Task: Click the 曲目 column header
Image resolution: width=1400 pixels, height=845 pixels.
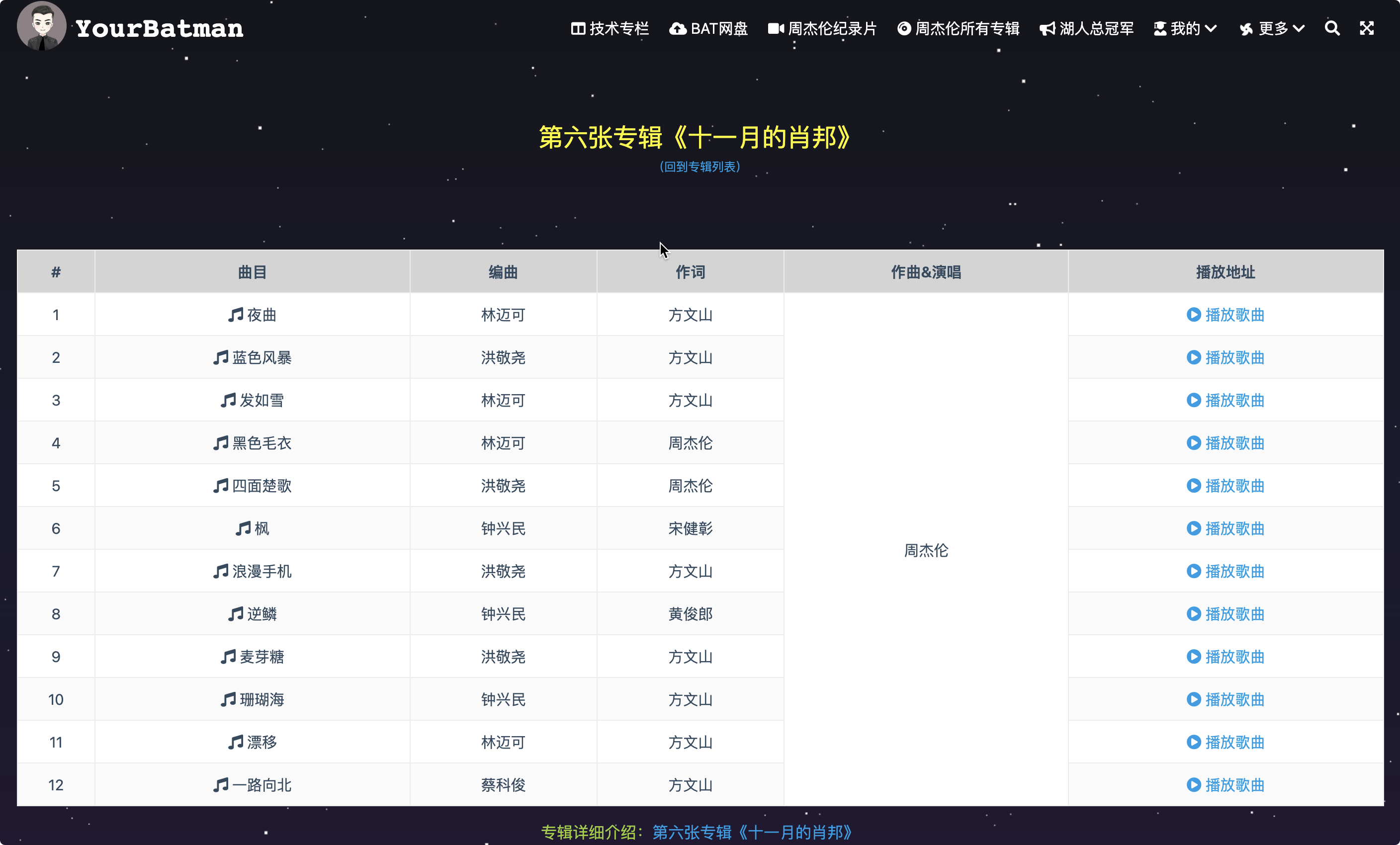Action: tap(252, 272)
